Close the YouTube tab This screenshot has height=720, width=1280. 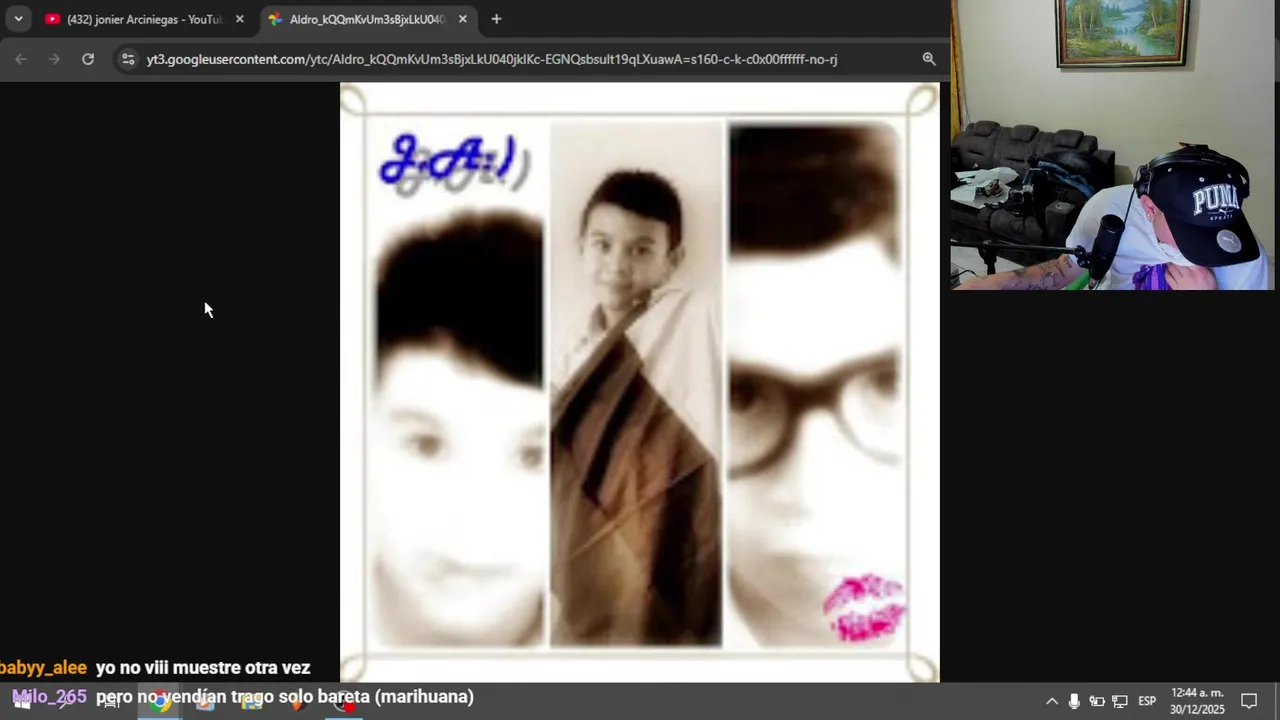[x=239, y=19]
